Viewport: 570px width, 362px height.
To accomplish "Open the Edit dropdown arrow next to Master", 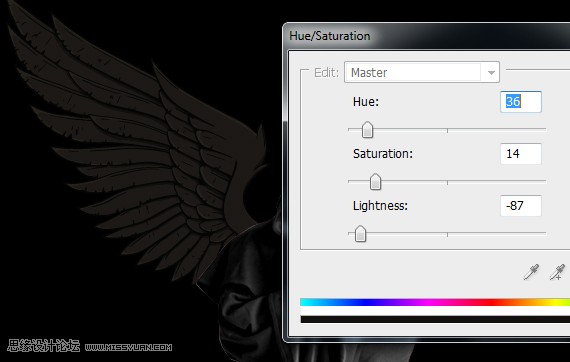I will [491, 73].
